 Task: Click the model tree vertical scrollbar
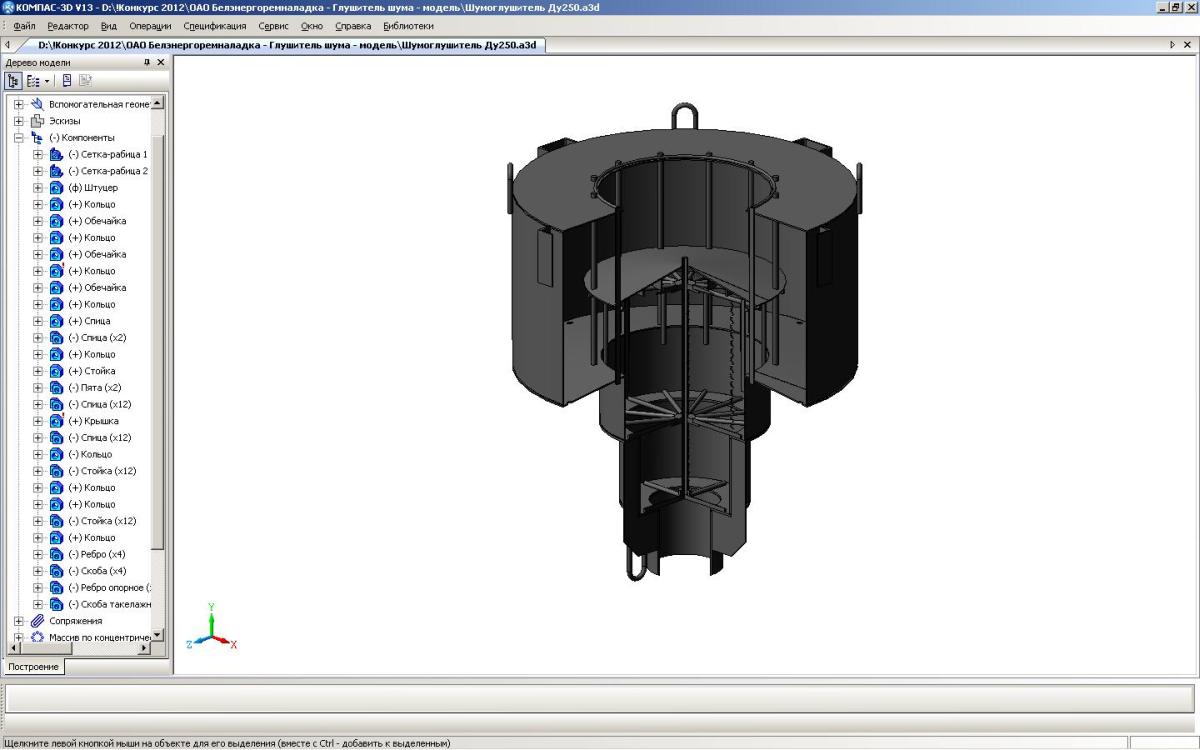(157, 340)
